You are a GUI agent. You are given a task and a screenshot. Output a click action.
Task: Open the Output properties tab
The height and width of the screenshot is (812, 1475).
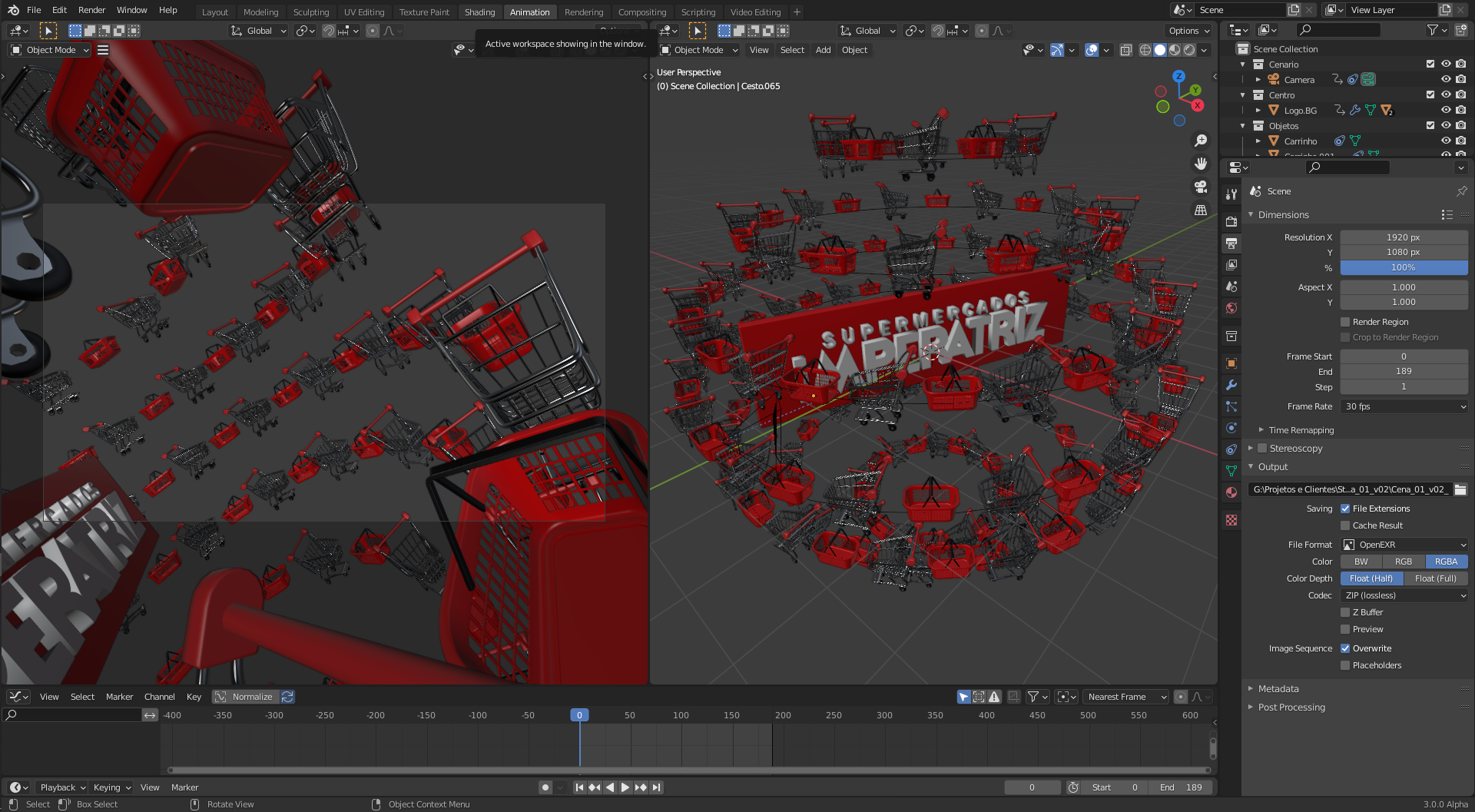pos(1231,243)
